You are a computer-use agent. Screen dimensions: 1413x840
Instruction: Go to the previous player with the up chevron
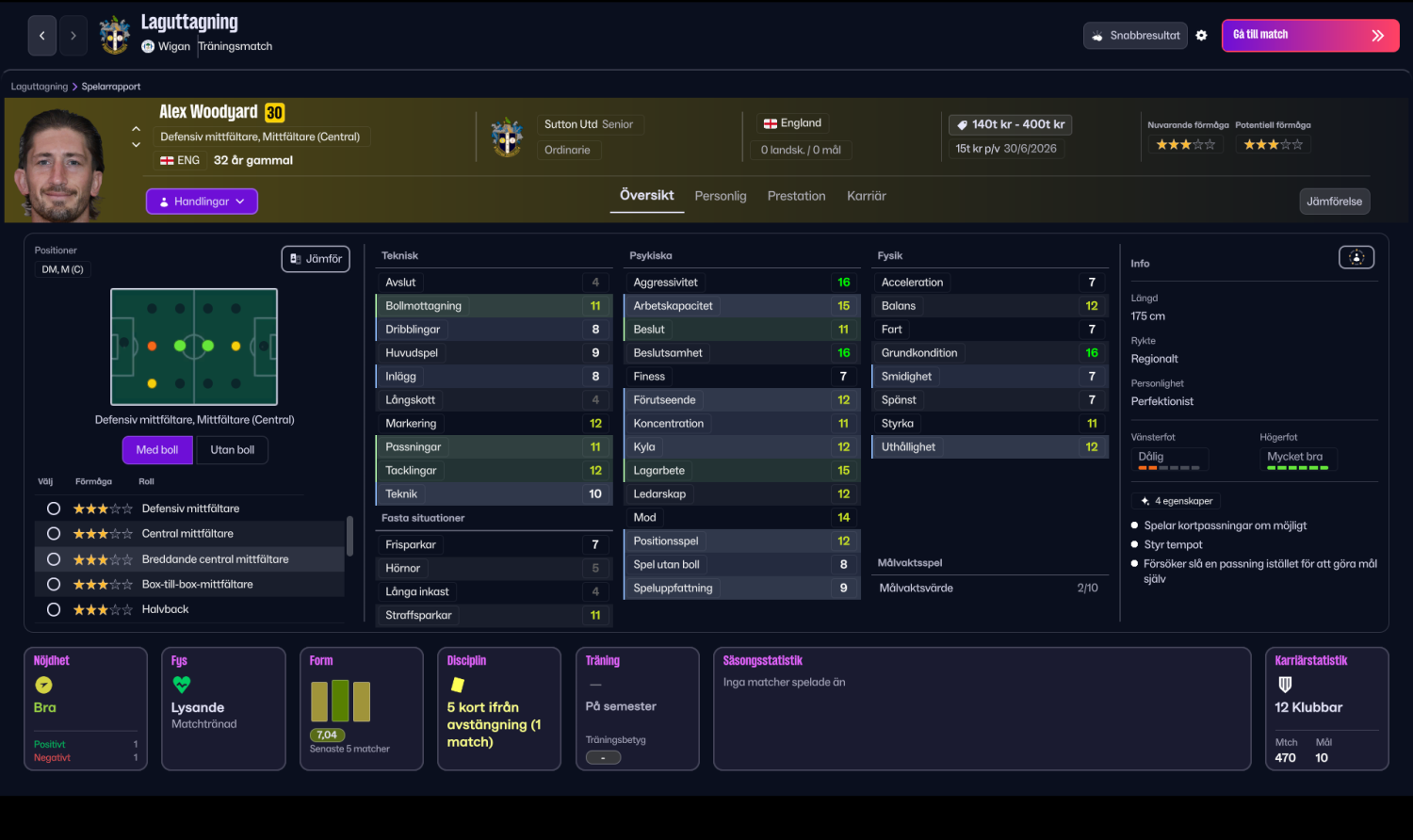coord(136,129)
